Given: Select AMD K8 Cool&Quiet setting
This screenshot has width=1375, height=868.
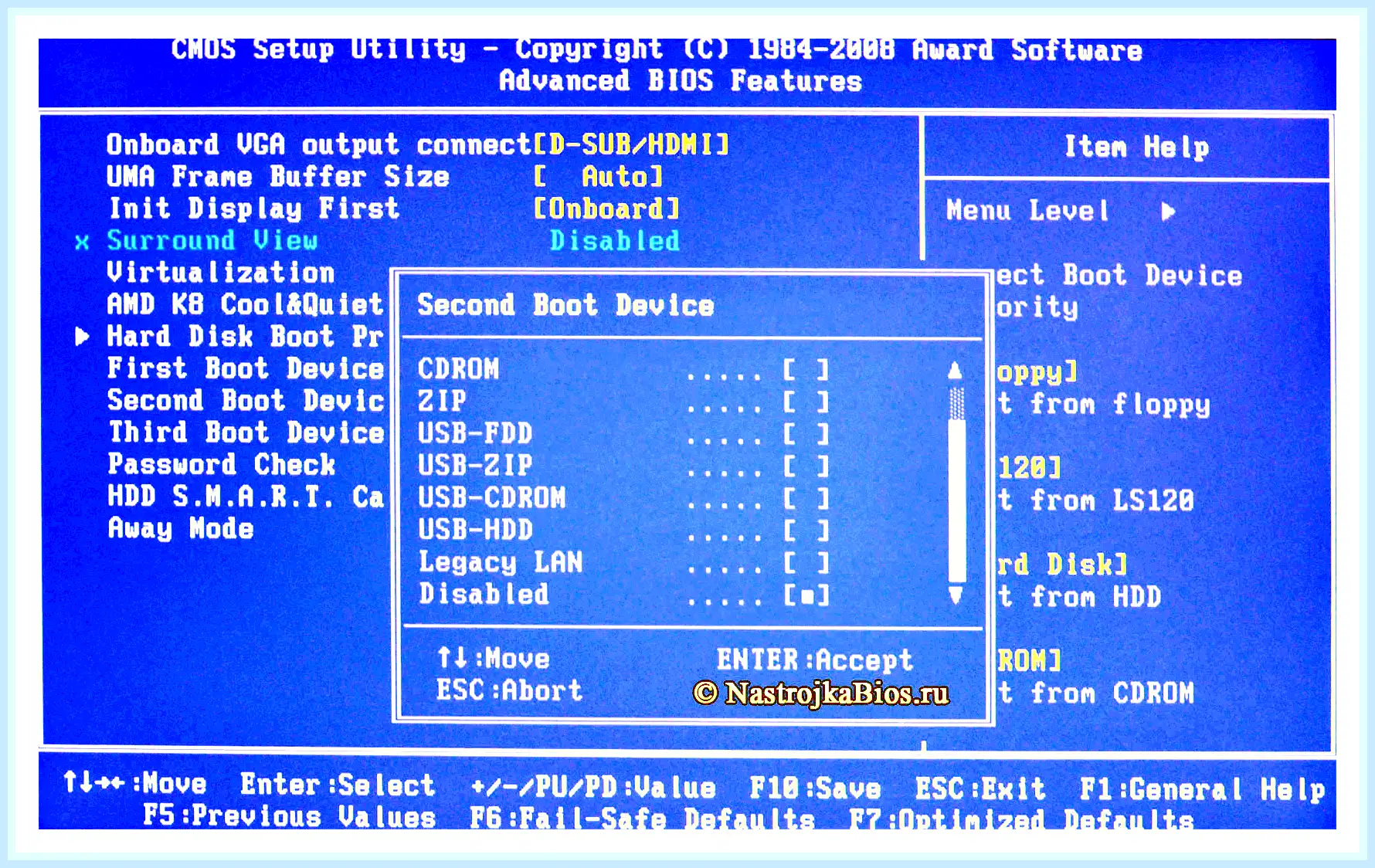Looking at the screenshot, I should coord(245,304).
